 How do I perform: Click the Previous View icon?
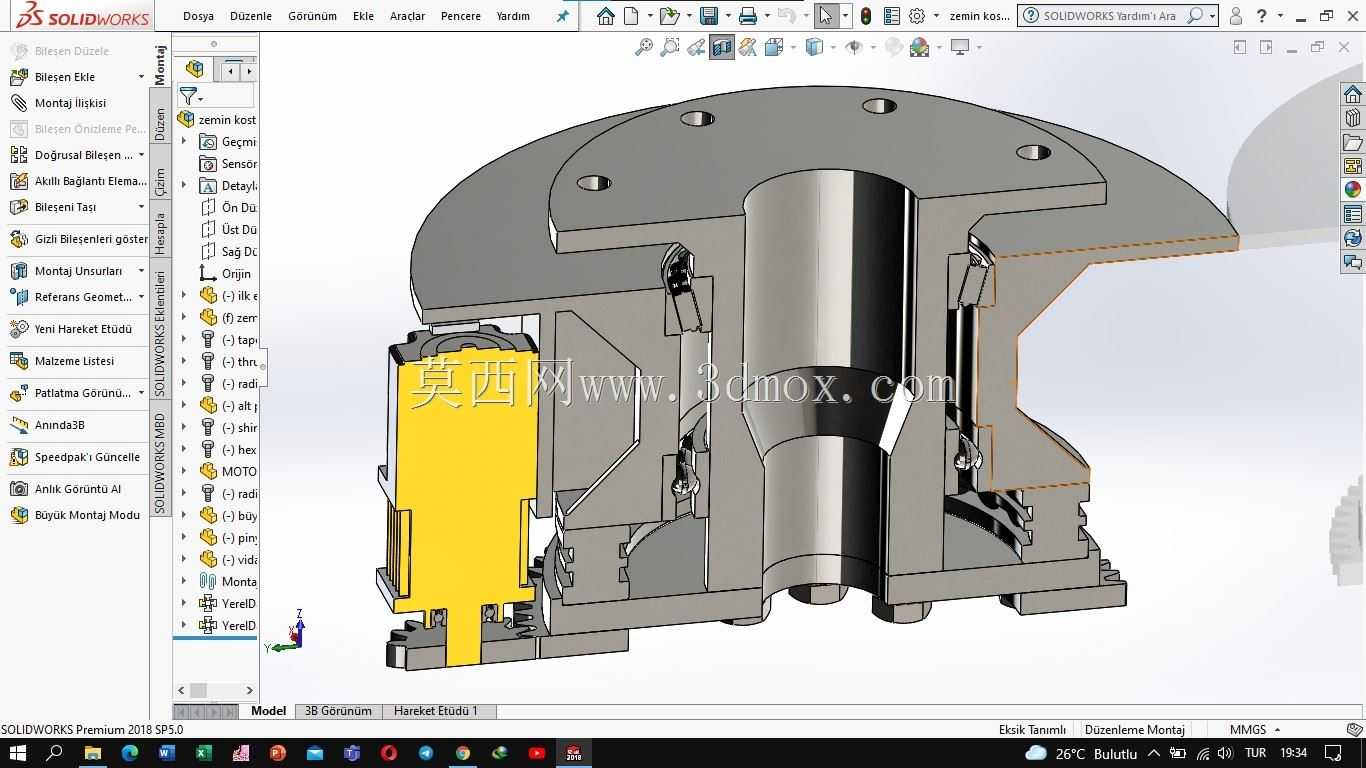[x=696, y=47]
